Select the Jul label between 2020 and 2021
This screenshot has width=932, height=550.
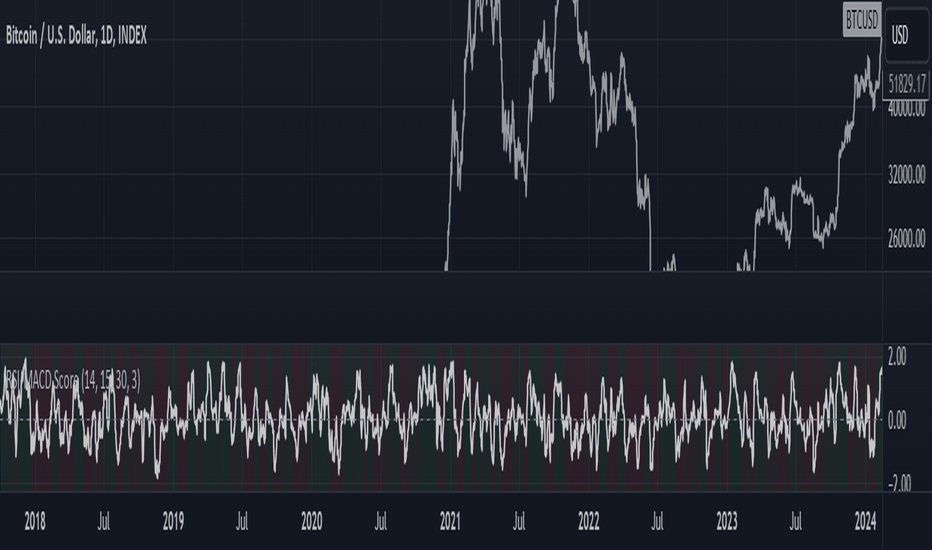coord(380,522)
